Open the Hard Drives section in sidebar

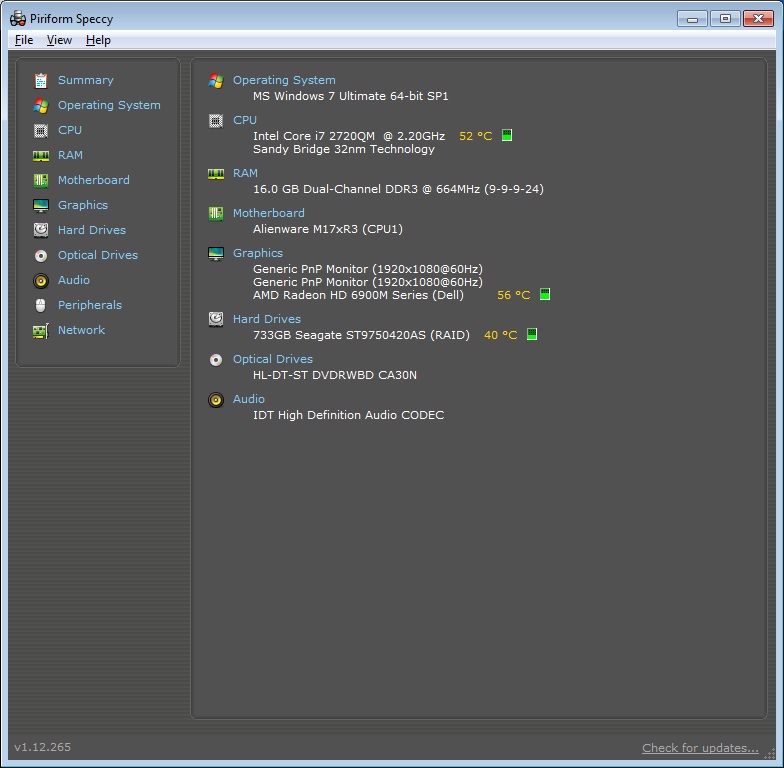[92, 230]
